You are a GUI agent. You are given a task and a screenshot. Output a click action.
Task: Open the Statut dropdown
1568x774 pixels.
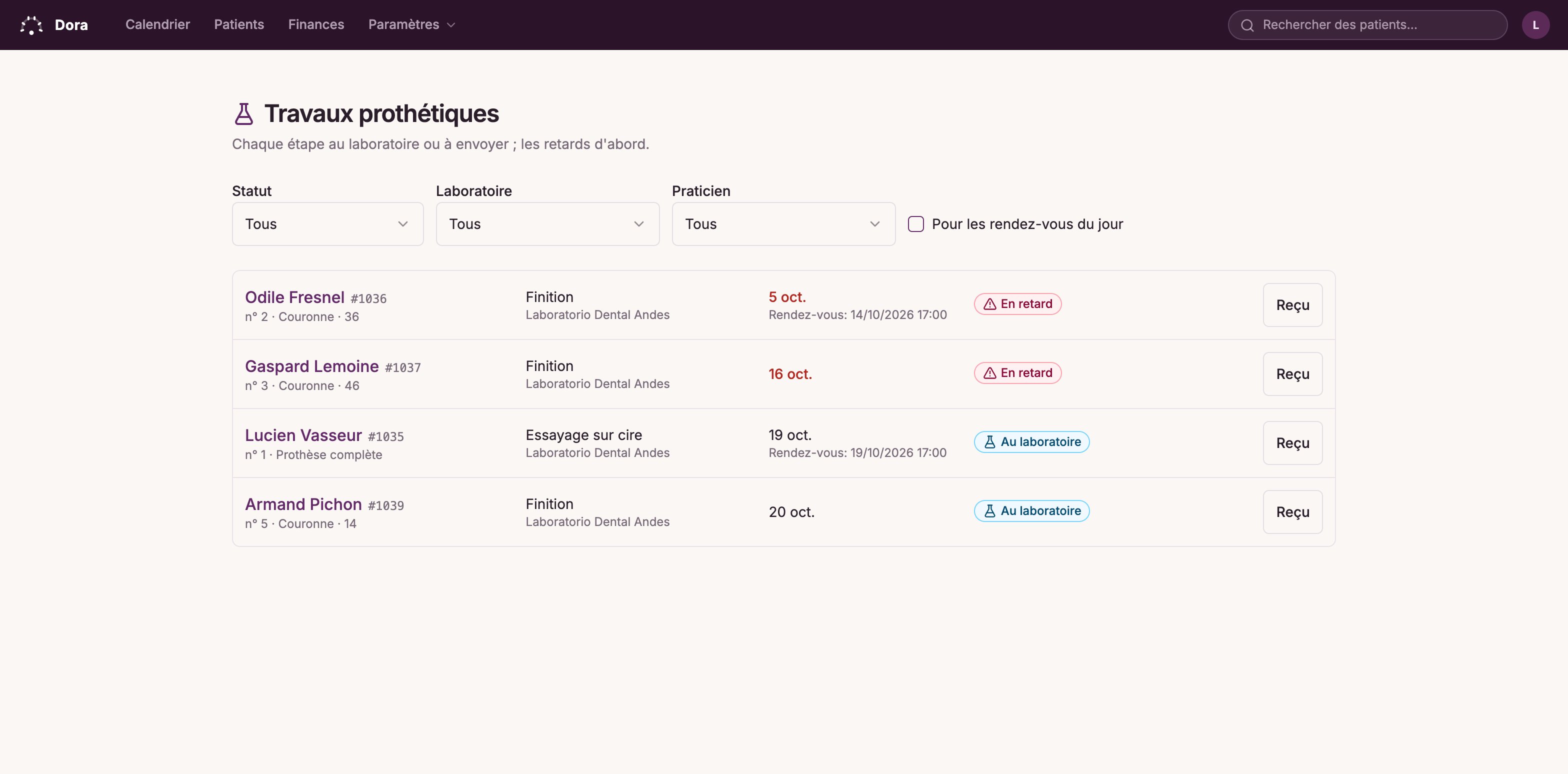[x=327, y=224]
